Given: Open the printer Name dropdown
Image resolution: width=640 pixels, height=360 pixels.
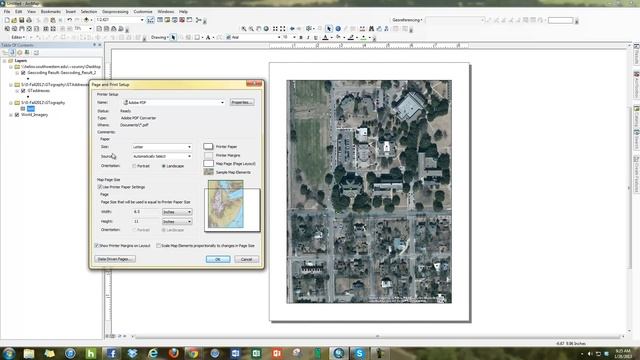Looking at the screenshot, I should pyautogui.click(x=222, y=102).
